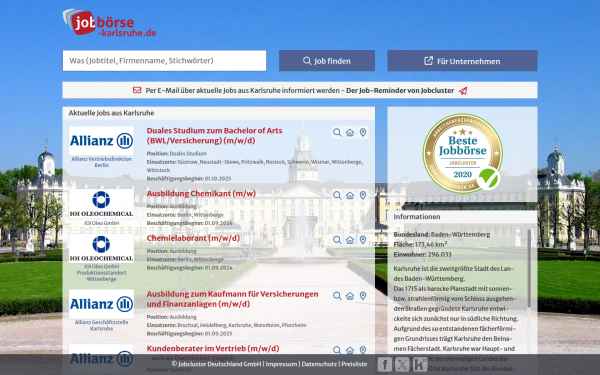This screenshot has width=600, height=375.
Task: Open the Impressum footer link
Action: point(281,364)
